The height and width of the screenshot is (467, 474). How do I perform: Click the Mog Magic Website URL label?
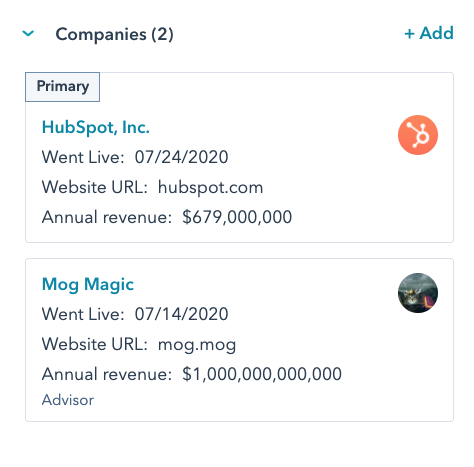95,344
